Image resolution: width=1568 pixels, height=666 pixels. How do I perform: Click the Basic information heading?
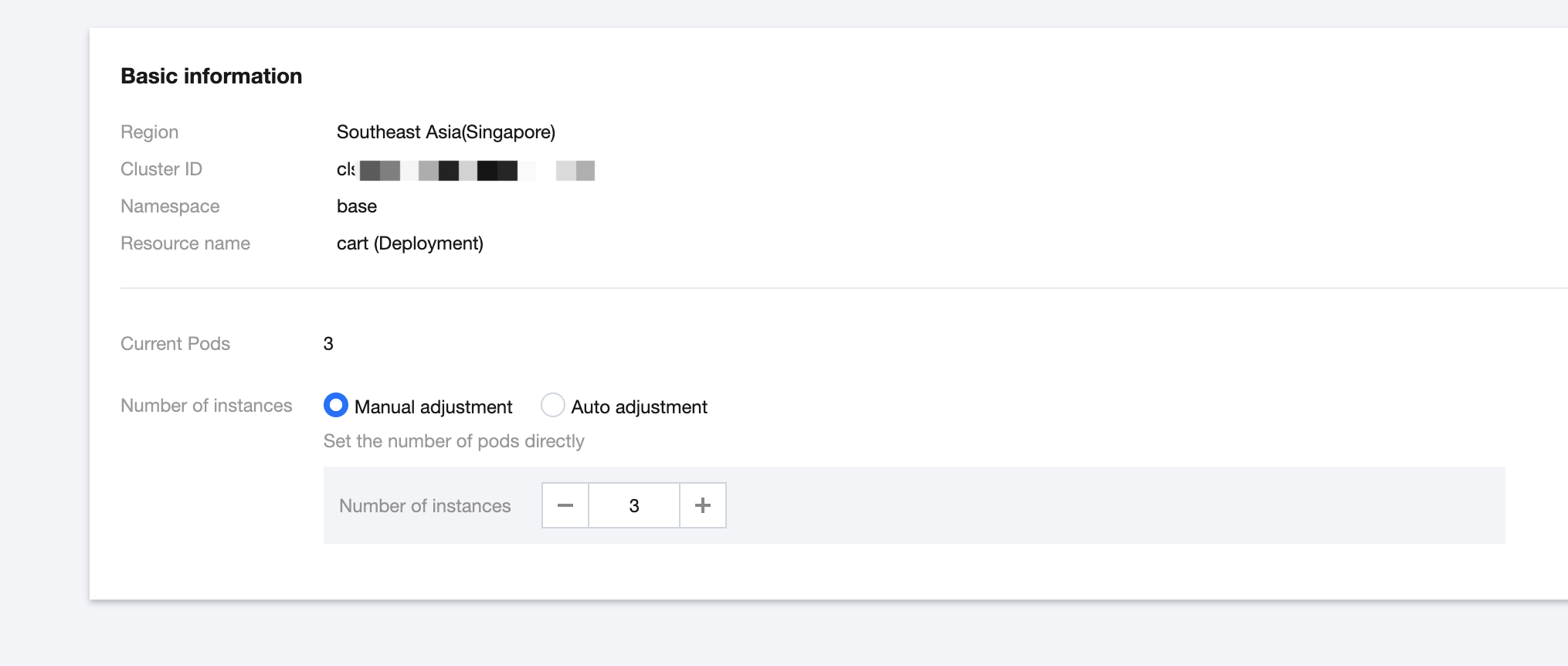212,76
